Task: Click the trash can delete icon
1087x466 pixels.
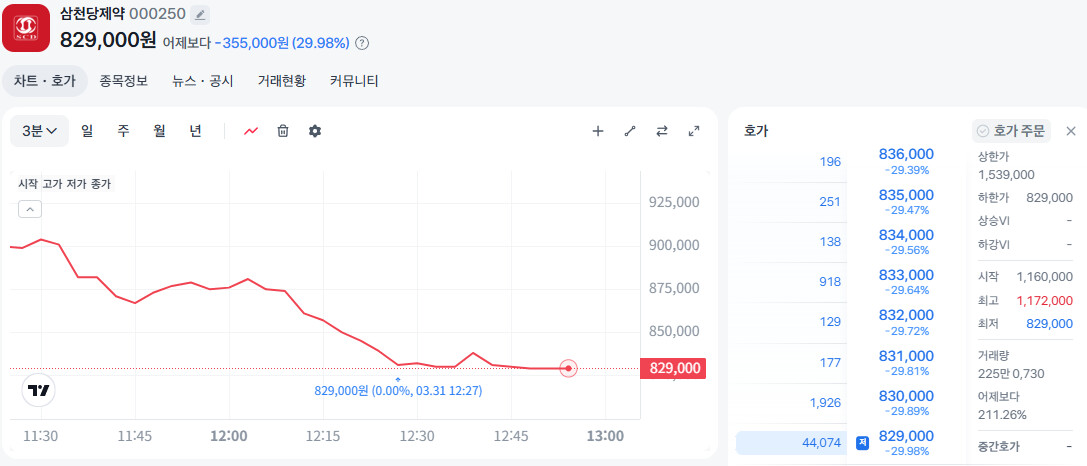Action: point(283,131)
